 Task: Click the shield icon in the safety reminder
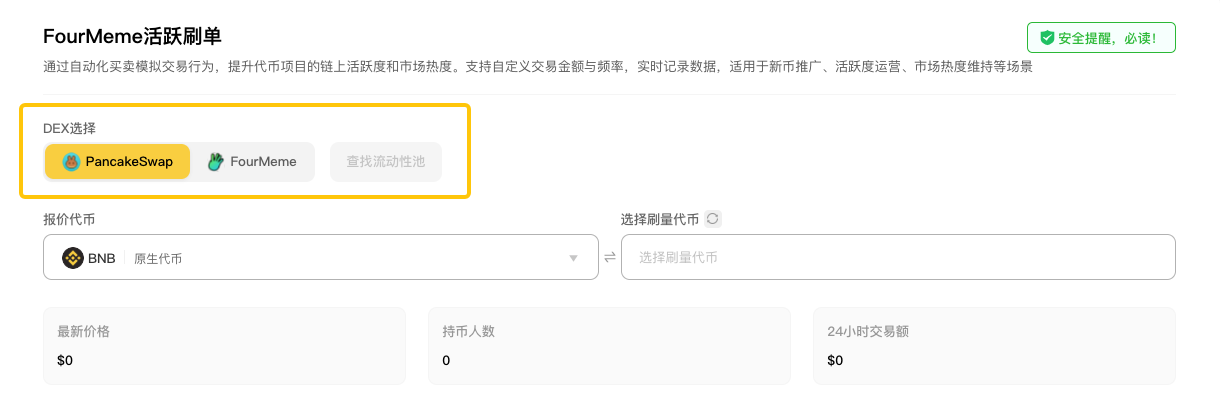point(1047,38)
